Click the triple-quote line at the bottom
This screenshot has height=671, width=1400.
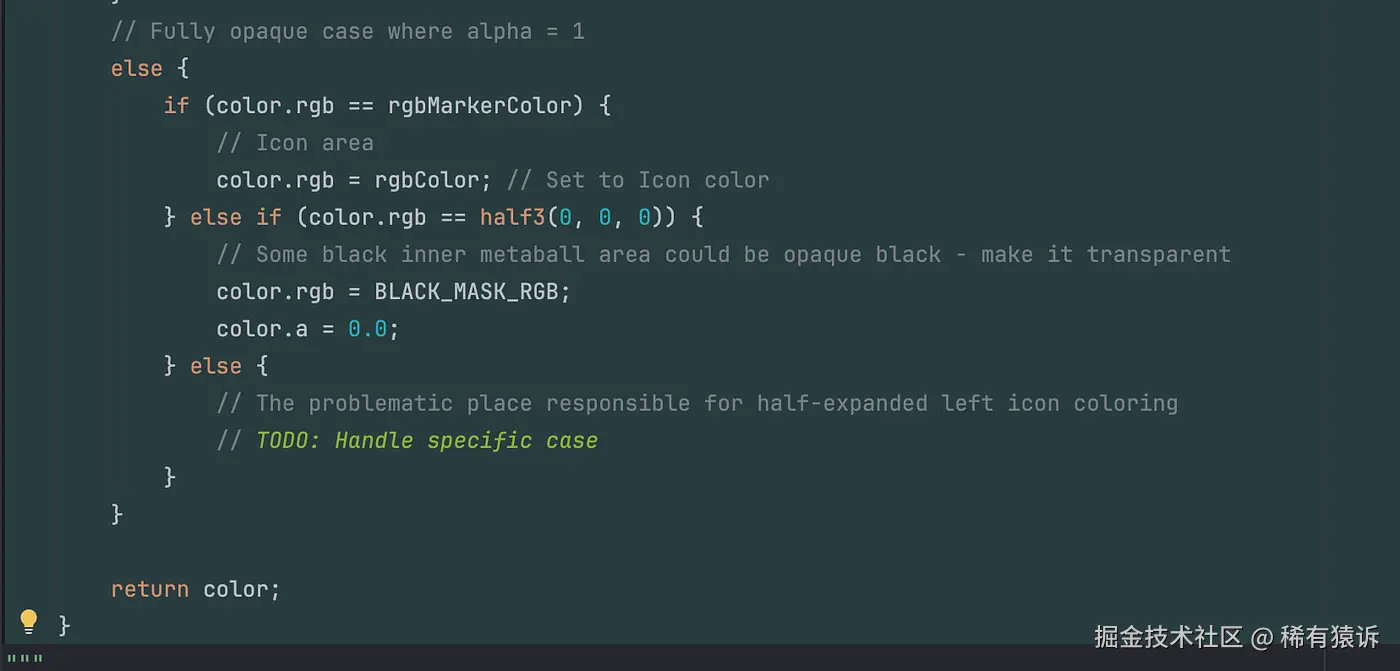pos(25,660)
